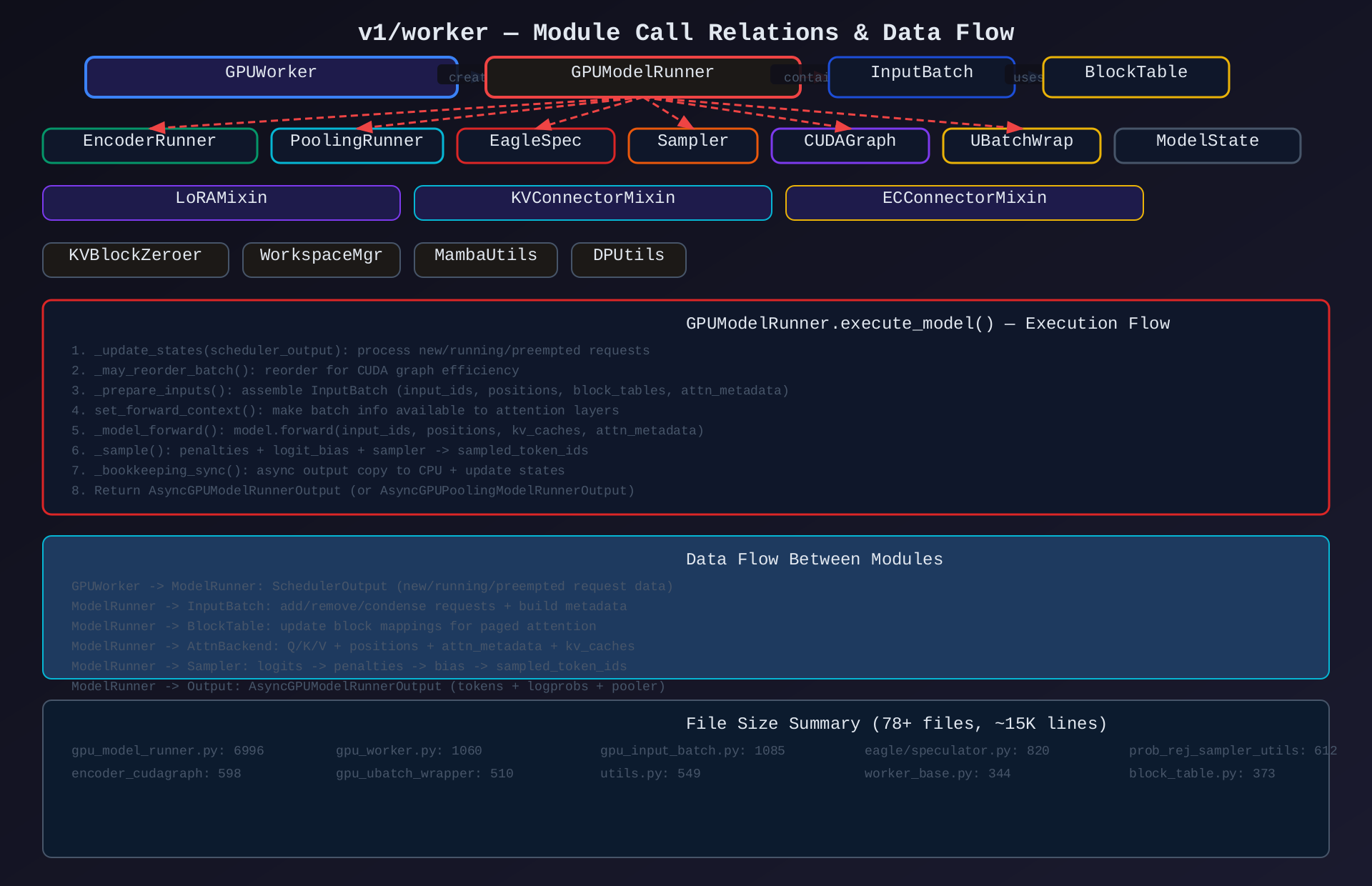Click the ModelState node
The height and width of the screenshot is (886, 1372).
click(x=1207, y=145)
